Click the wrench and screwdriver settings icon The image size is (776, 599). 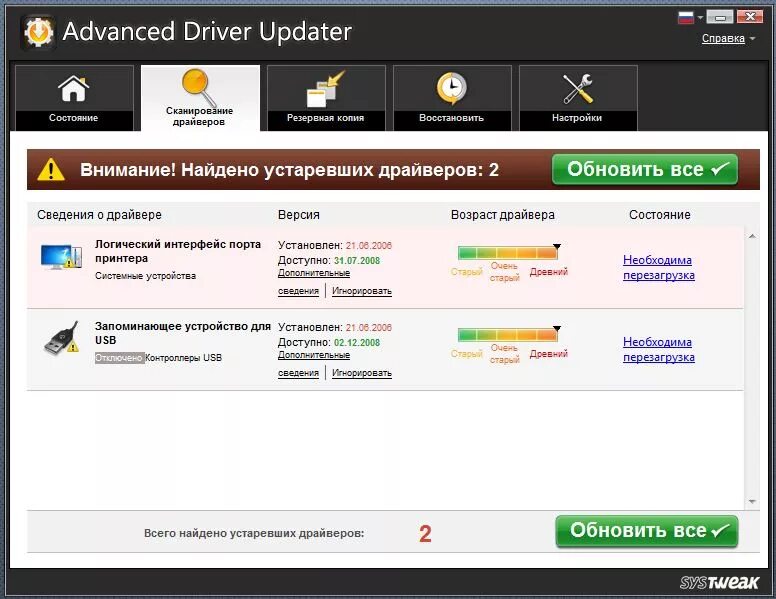pos(578,89)
